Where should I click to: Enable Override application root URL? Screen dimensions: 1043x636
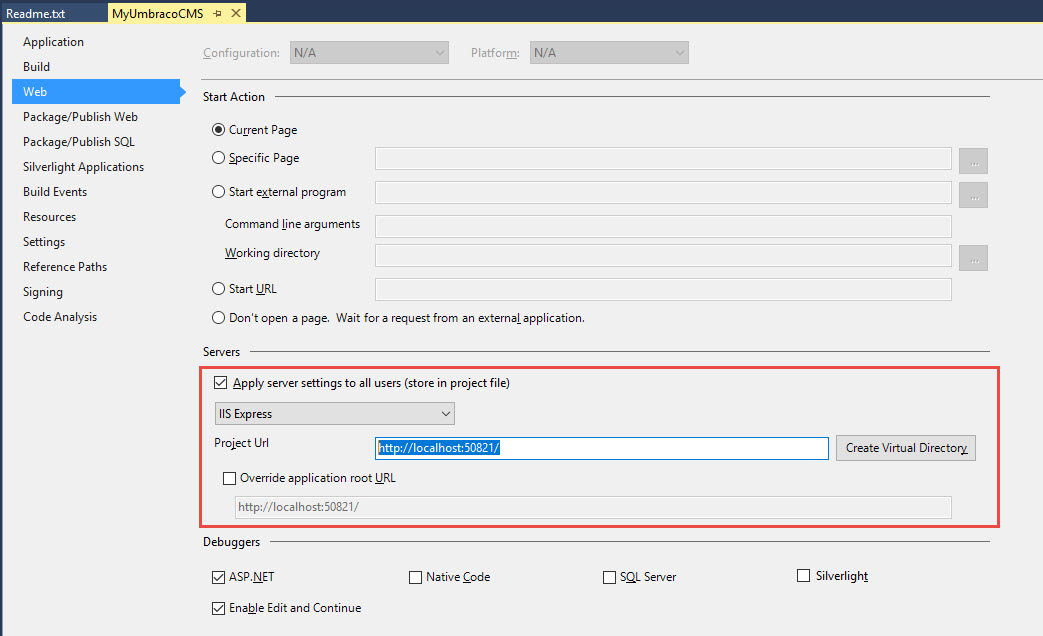pos(230,478)
